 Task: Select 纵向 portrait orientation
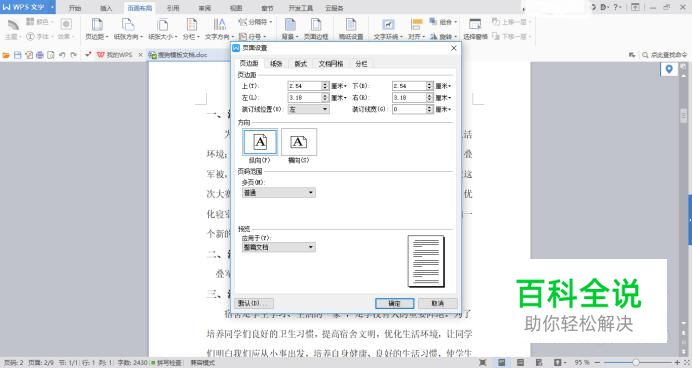pyautogui.click(x=260, y=142)
